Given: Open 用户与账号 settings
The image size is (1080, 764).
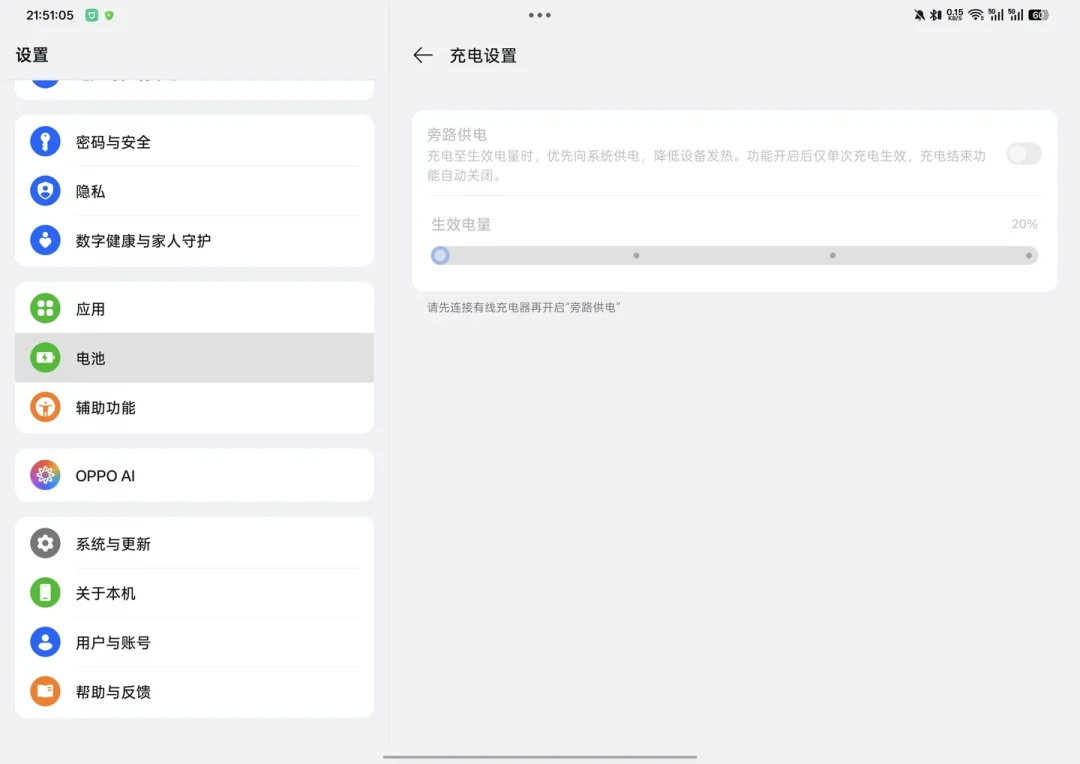Looking at the screenshot, I should click(x=194, y=642).
